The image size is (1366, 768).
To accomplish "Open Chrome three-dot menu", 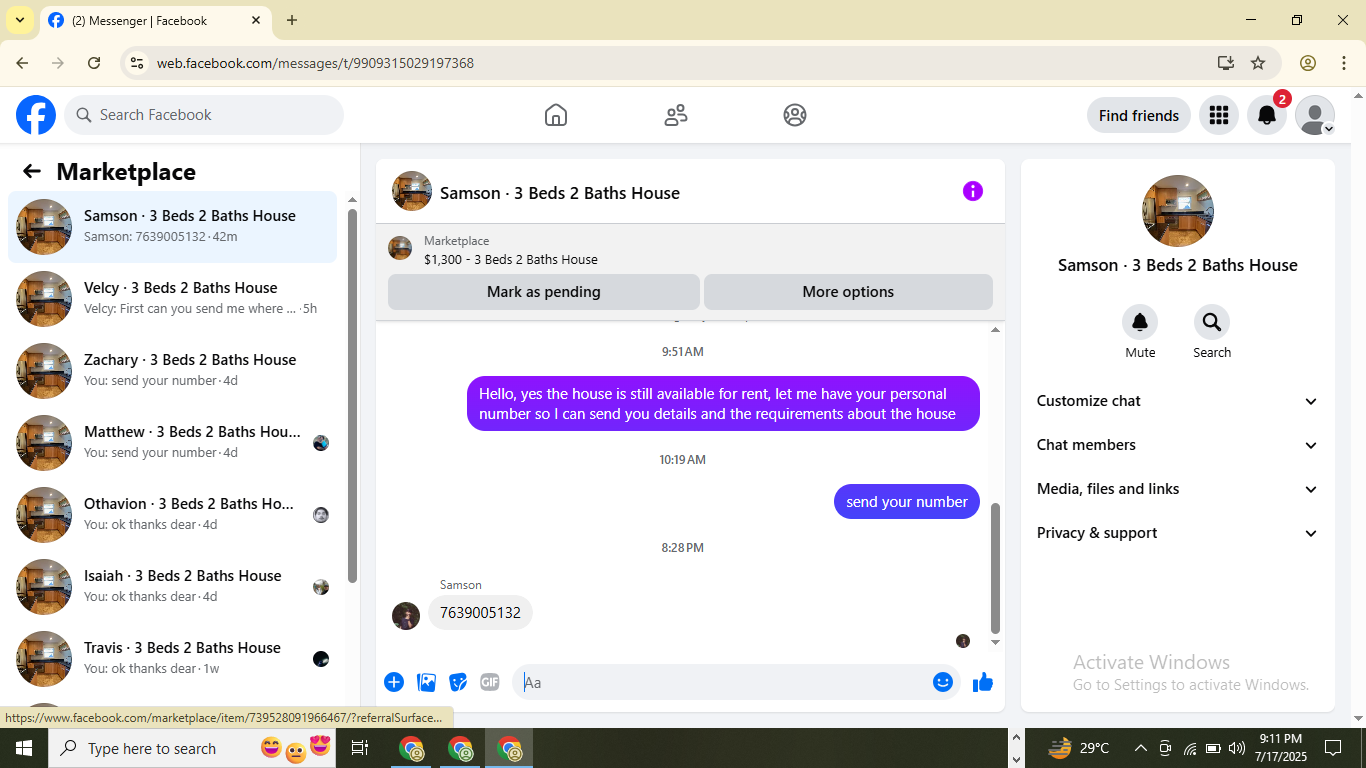I will click(x=1344, y=63).
